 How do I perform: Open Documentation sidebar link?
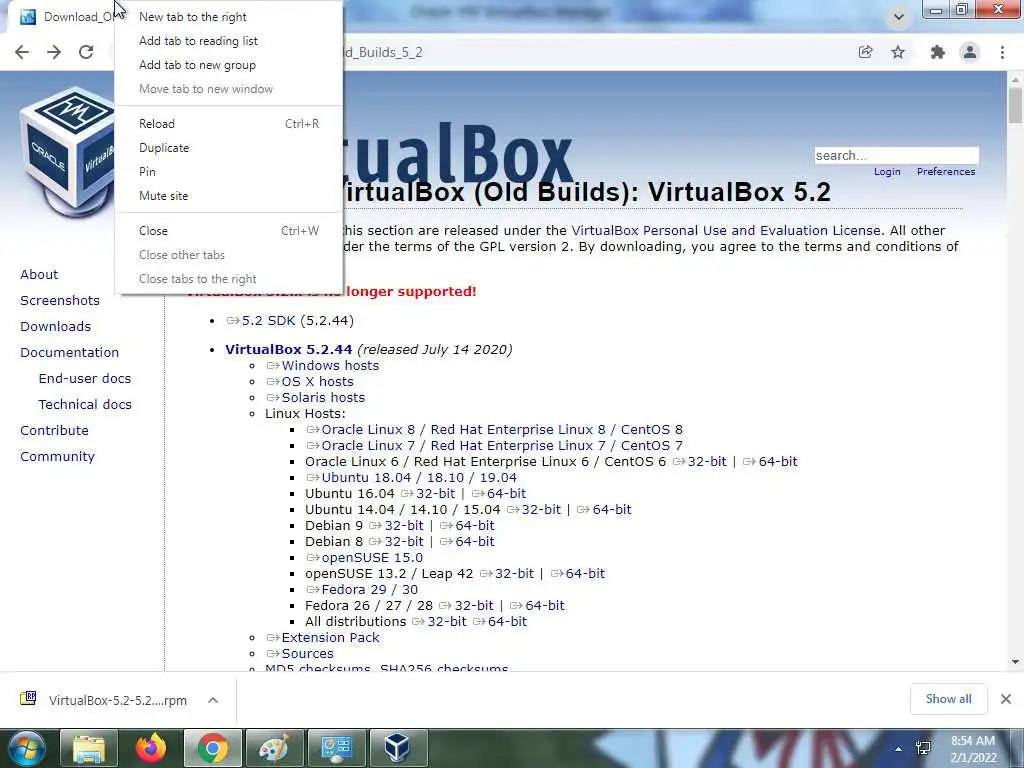70,353
